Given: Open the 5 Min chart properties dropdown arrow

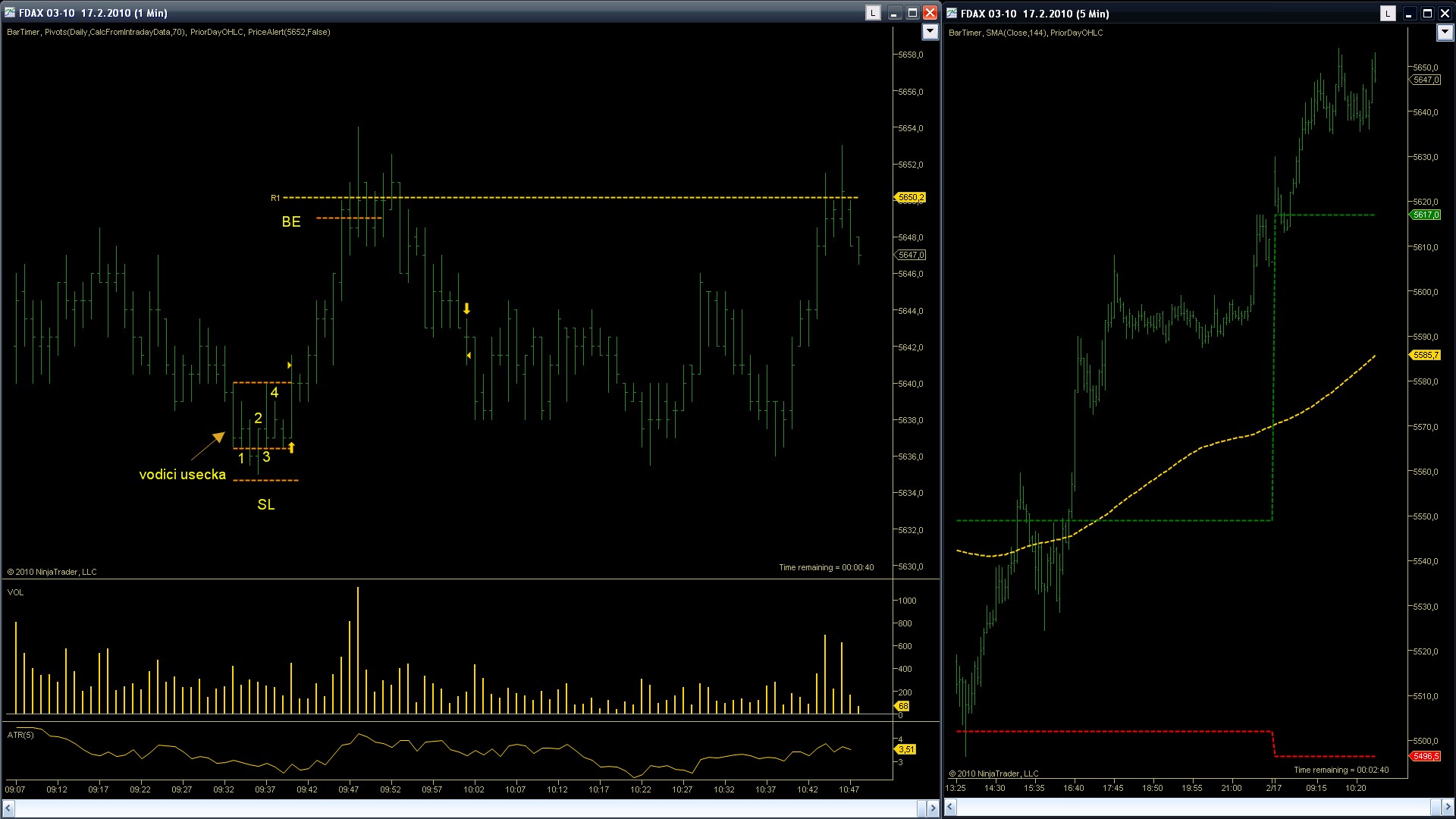Looking at the screenshot, I should 1445,33.
